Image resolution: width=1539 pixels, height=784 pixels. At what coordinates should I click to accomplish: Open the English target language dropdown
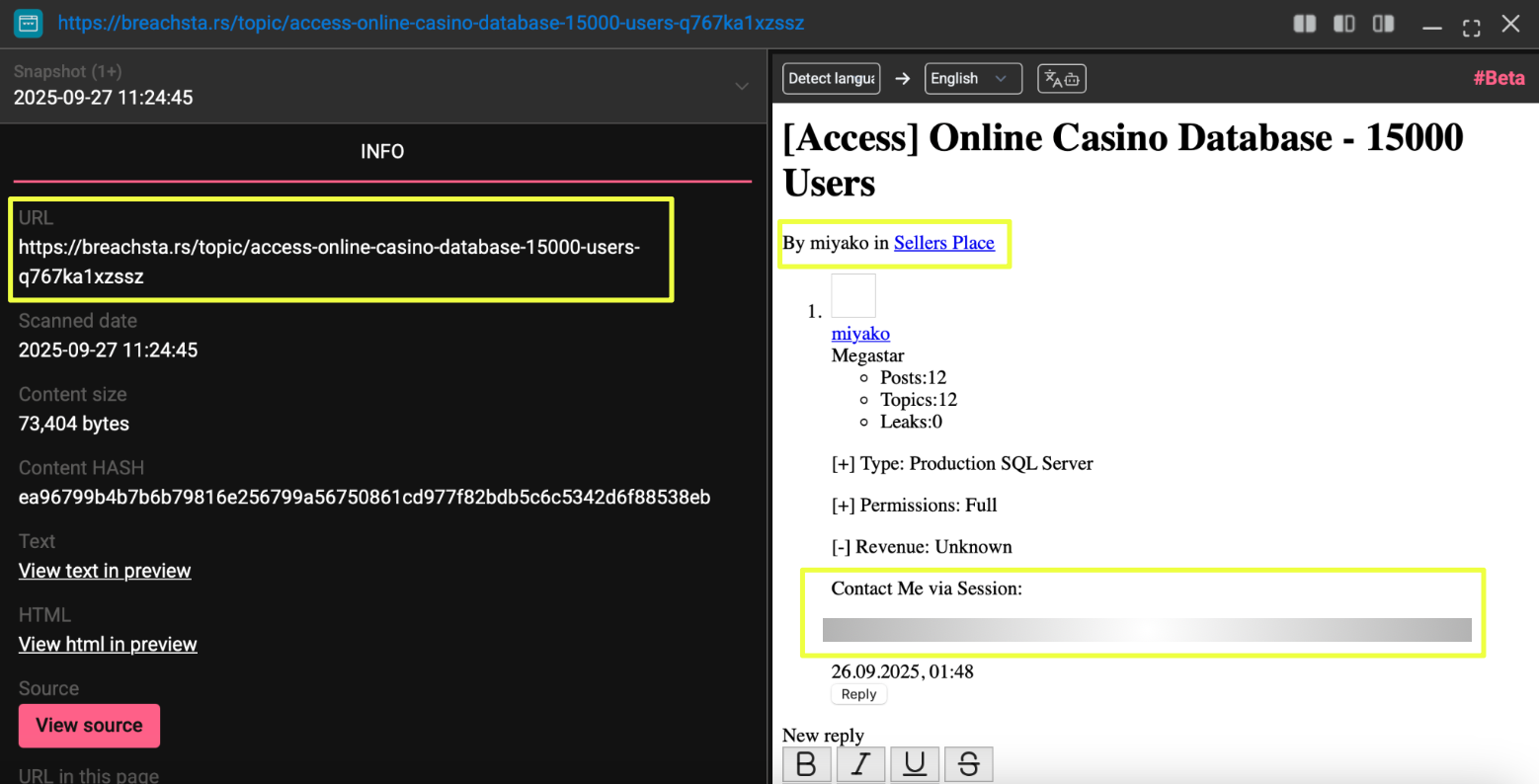(x=972, y=79)
